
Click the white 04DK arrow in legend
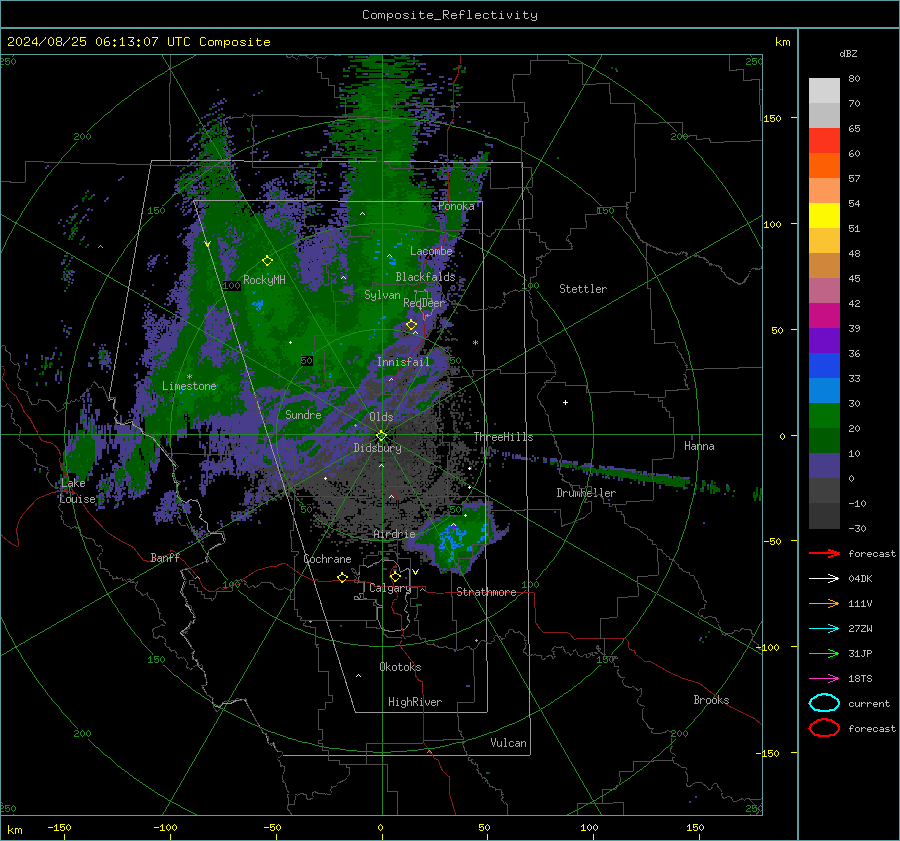[x=824, y=579]
